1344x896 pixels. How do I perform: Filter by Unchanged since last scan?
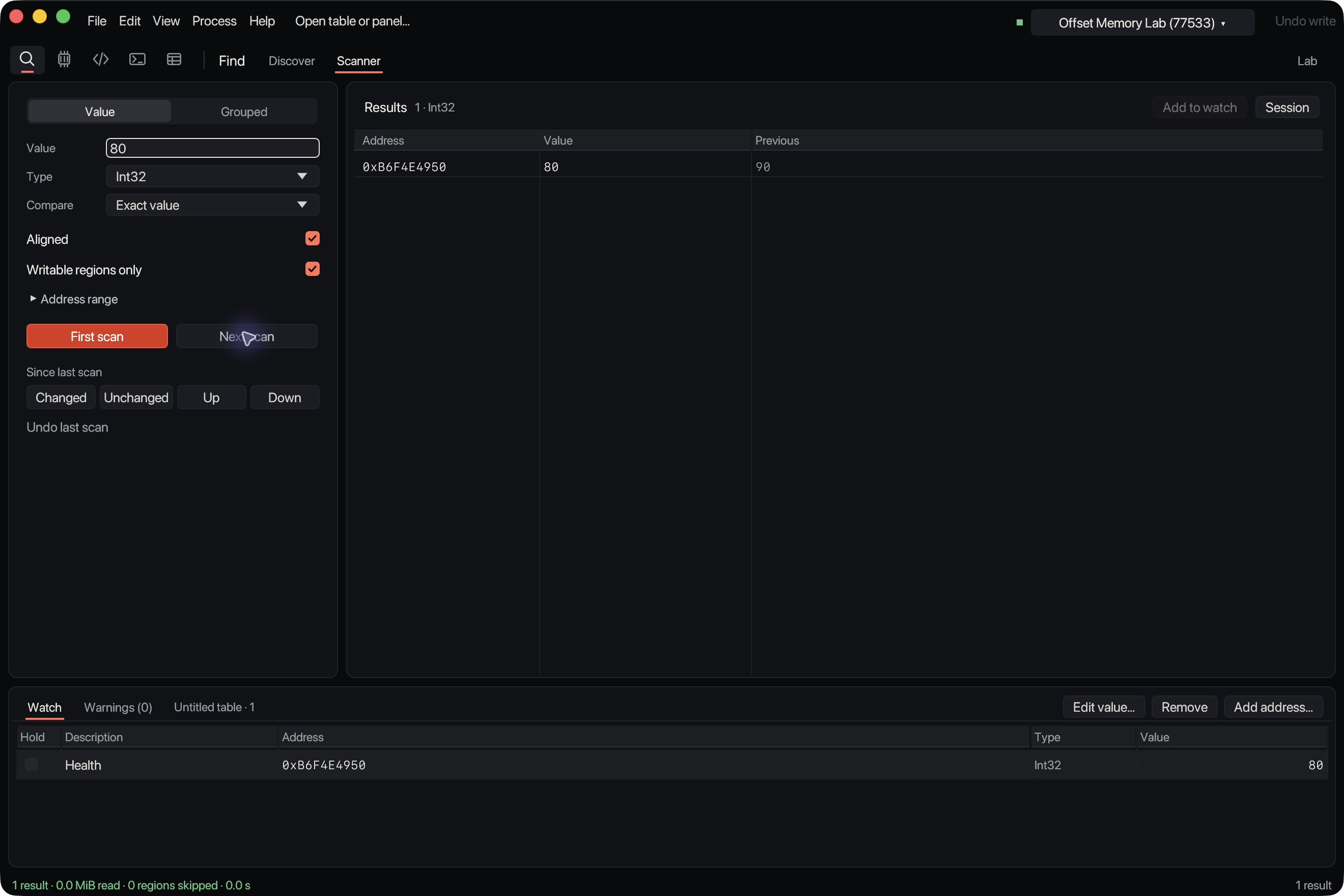point(136,397)
